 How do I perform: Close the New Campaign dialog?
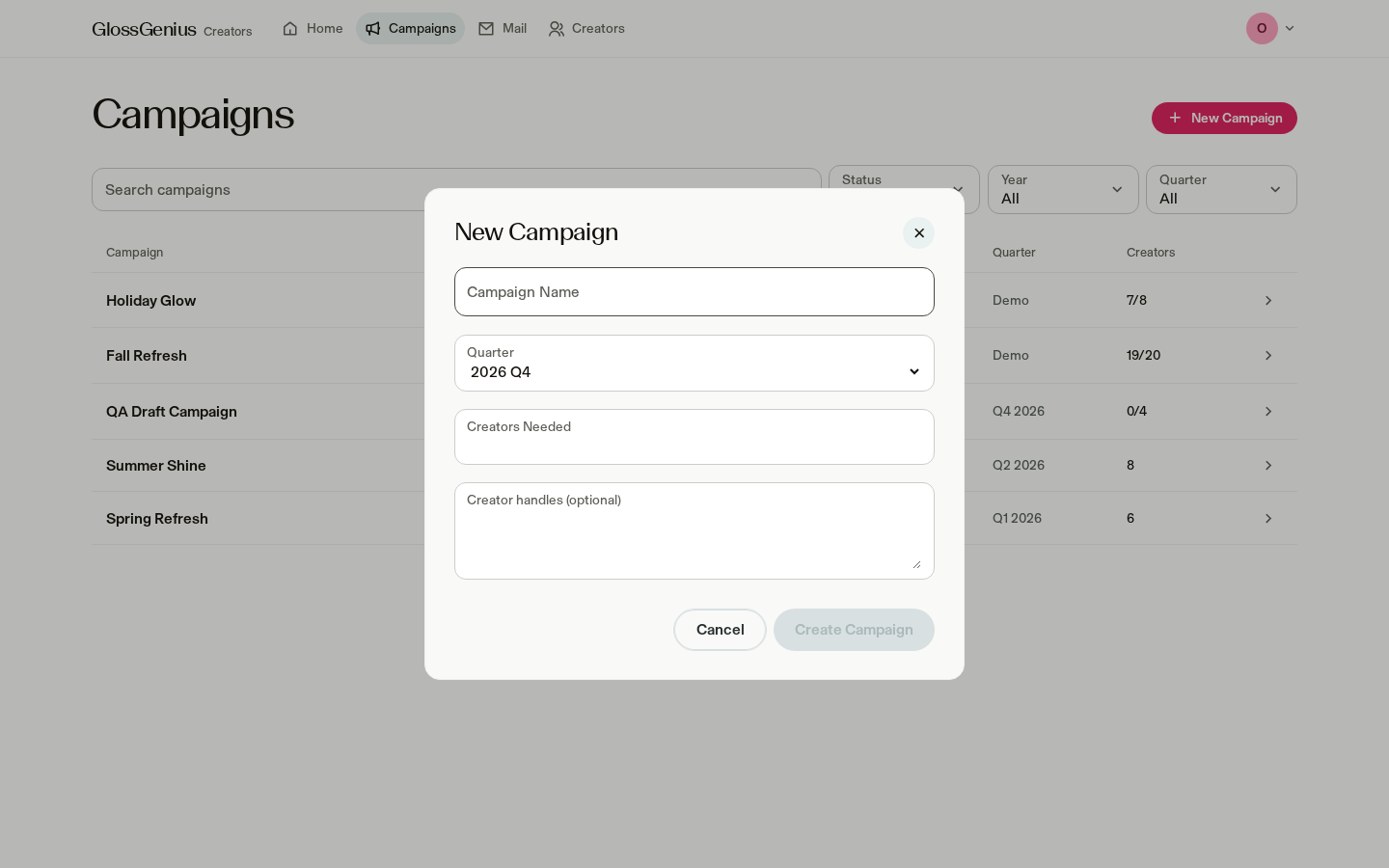point(918,232)
